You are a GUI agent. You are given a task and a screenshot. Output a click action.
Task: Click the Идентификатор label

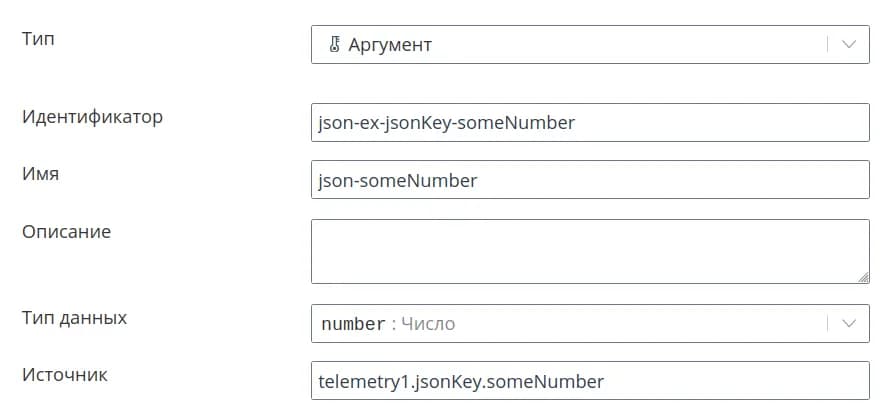click(92, 117)
